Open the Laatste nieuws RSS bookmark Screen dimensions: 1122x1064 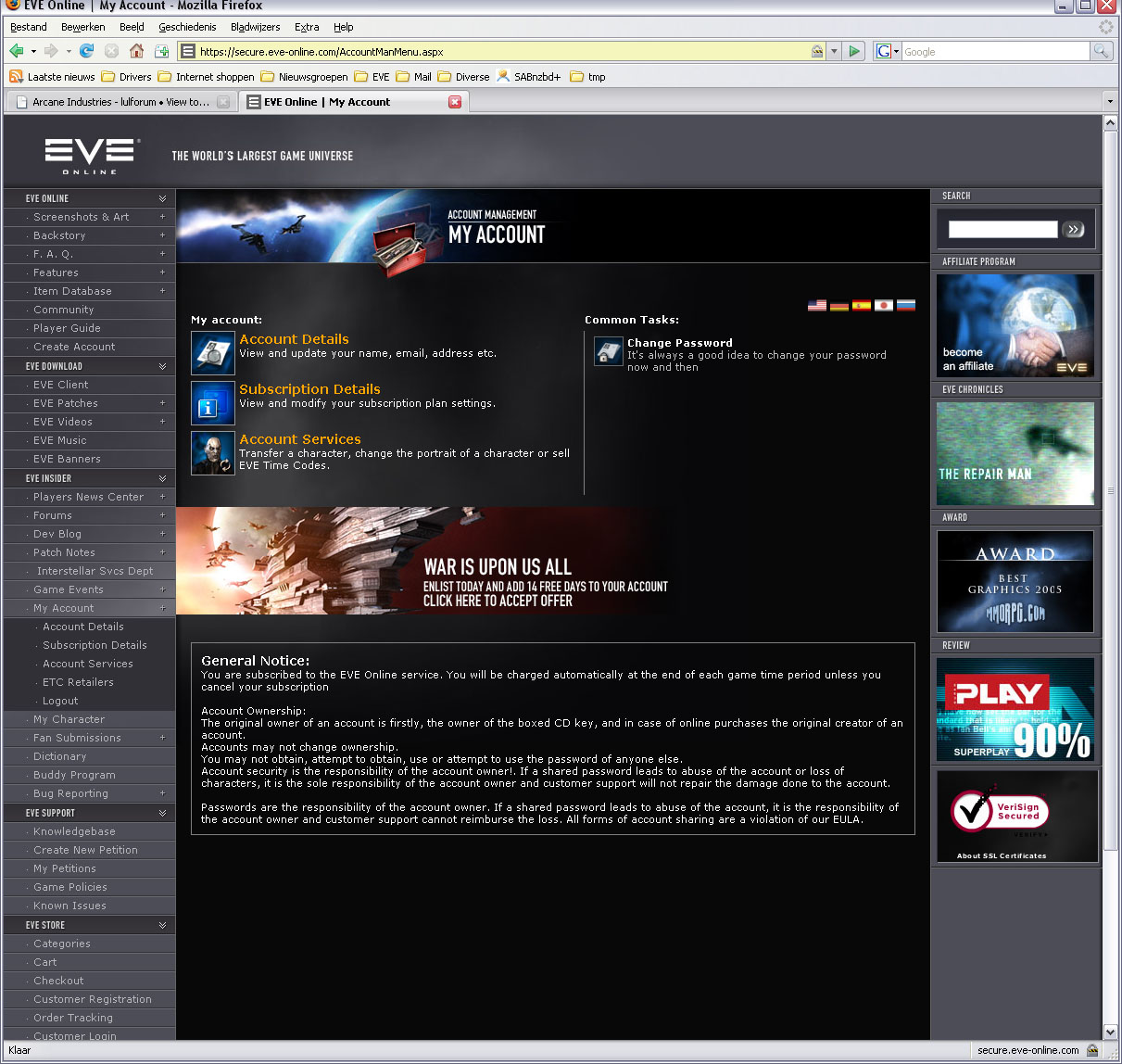tap(52, 77)
